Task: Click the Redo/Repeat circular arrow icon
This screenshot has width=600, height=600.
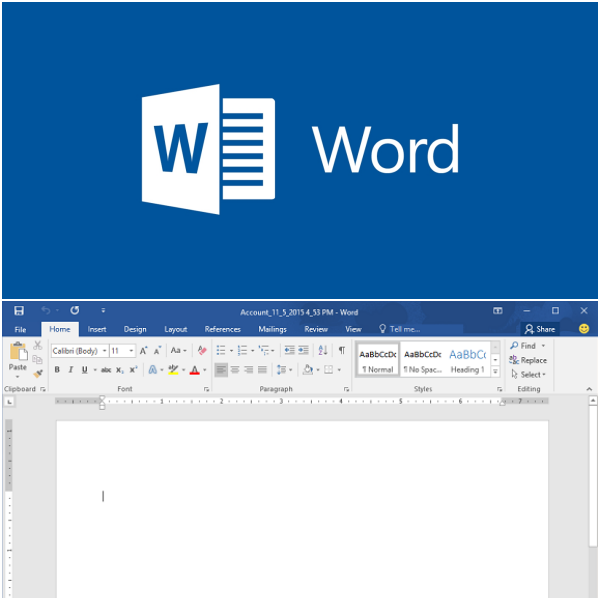Action: click(75, 310)
